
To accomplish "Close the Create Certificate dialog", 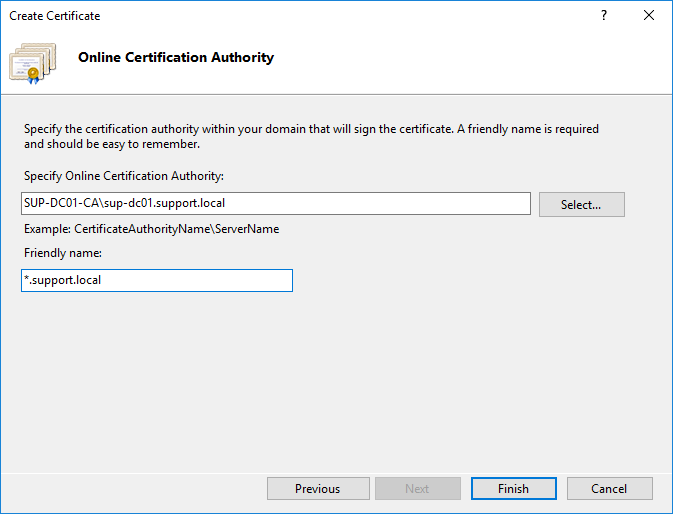I will (649, 16).
